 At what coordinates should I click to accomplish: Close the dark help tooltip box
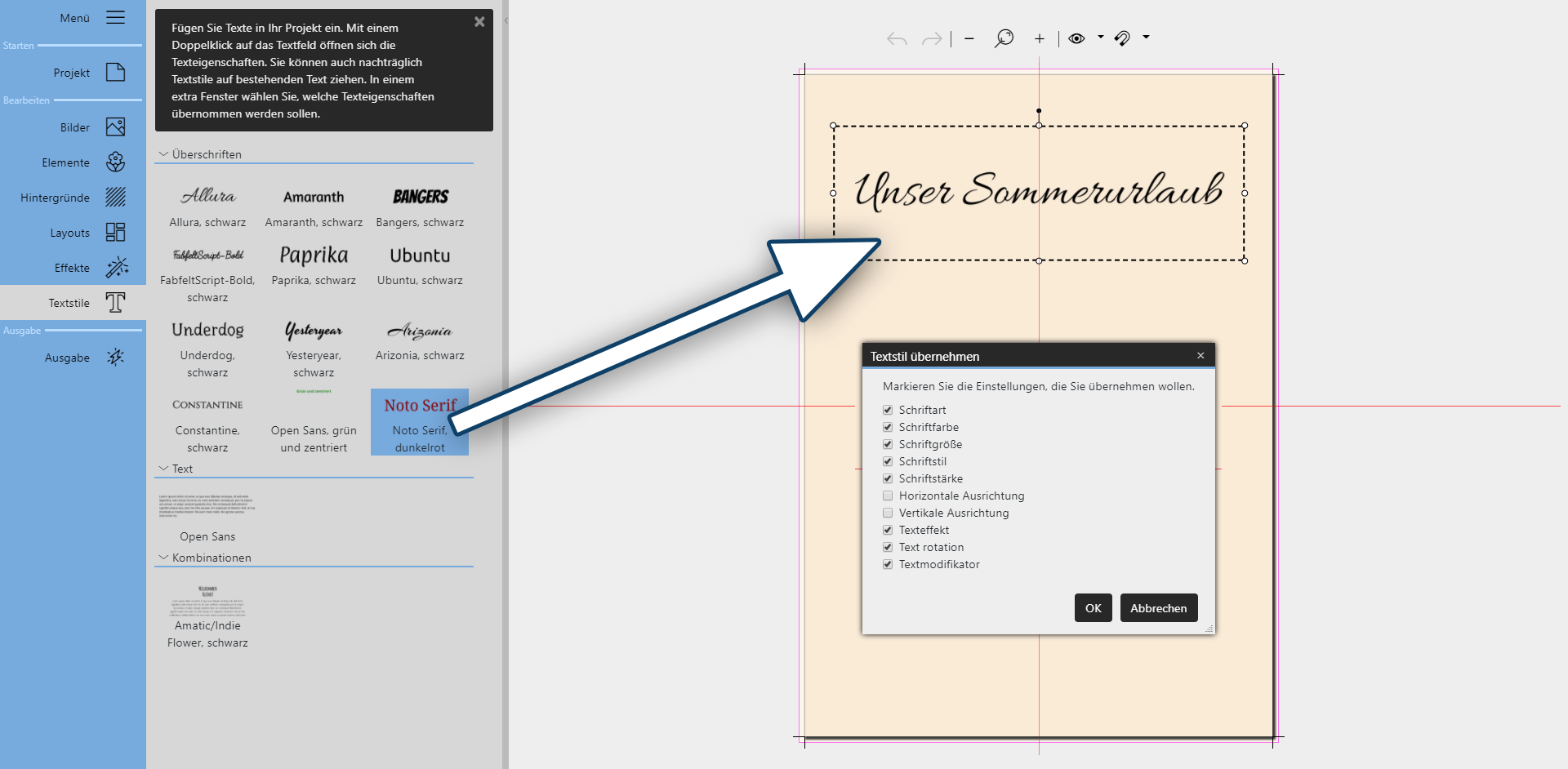[479, 22]
